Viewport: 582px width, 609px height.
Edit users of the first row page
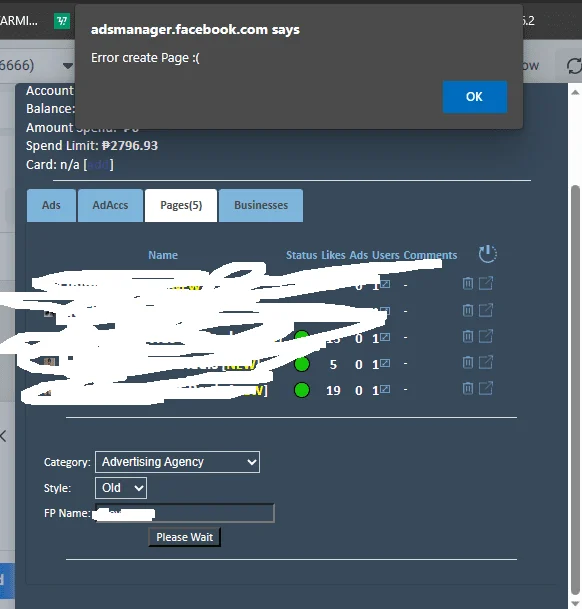point(385,284)
